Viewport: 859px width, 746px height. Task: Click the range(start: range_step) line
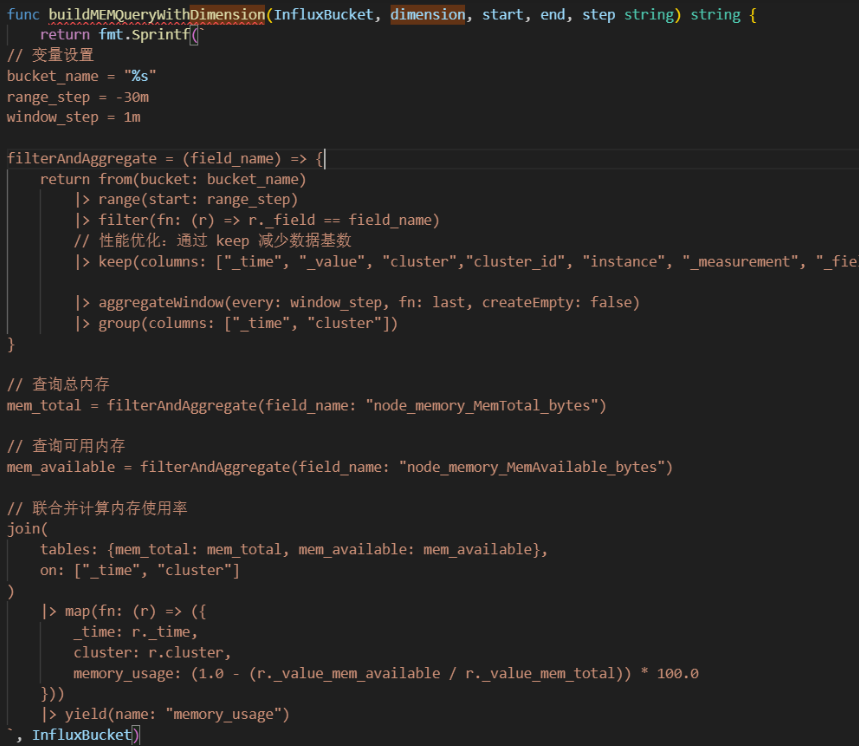click(187, 199)
